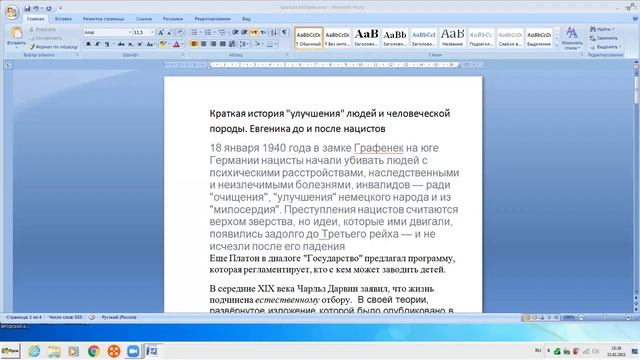The height and width of the screenshot is (360, 640).
Task: Open the font color dropdown arrow
Action: click(x=182, y=44)
